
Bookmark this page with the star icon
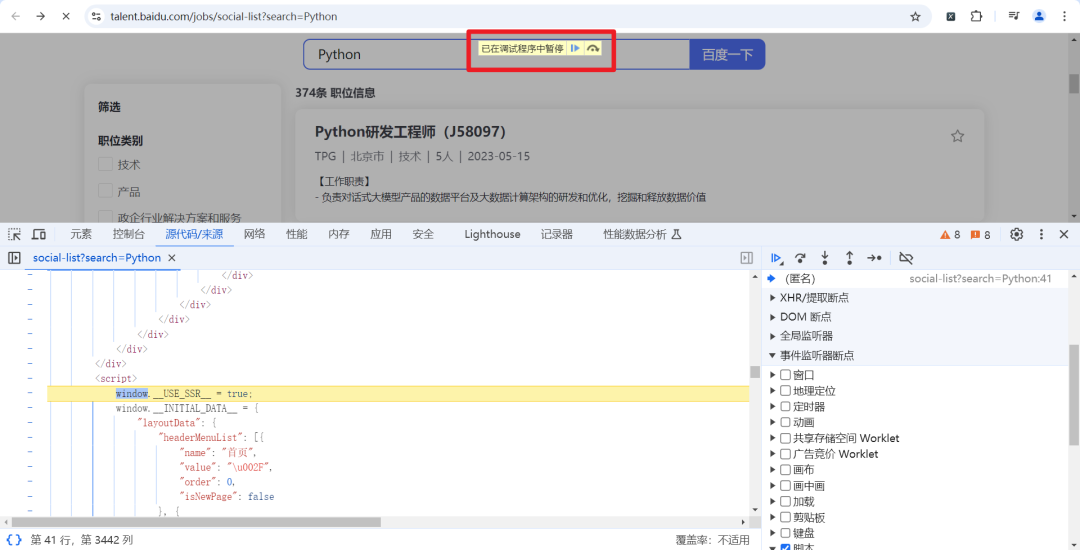[915, 17]
